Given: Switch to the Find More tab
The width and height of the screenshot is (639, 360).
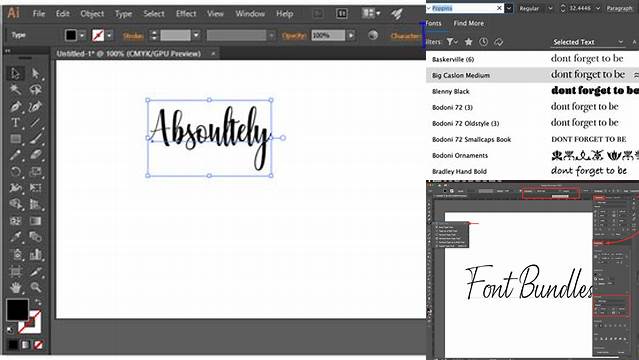Looking at the screenshot, I should pyautogui.click(x=469, y=23).
